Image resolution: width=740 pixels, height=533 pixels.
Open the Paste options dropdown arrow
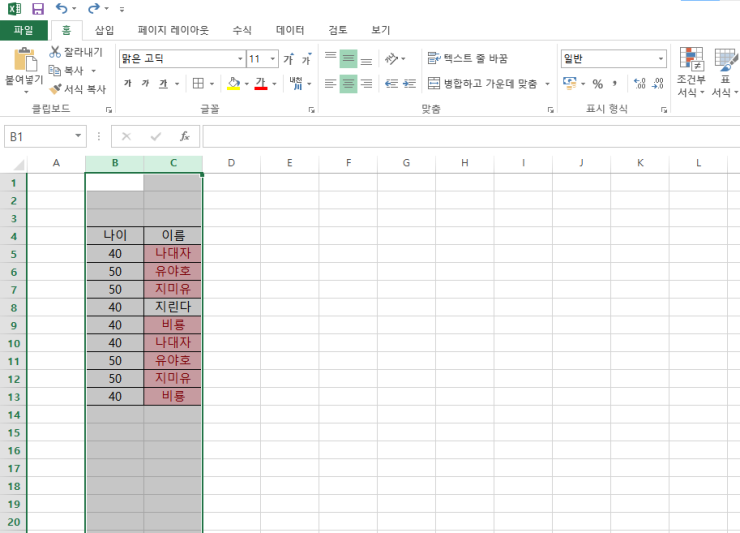coord(26,93)
